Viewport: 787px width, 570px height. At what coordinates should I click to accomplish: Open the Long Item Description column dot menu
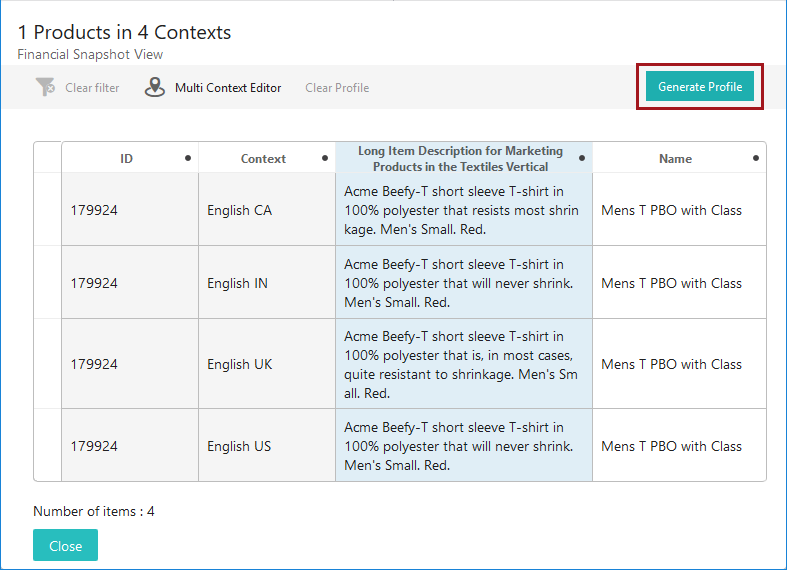(x=582, y=158)
